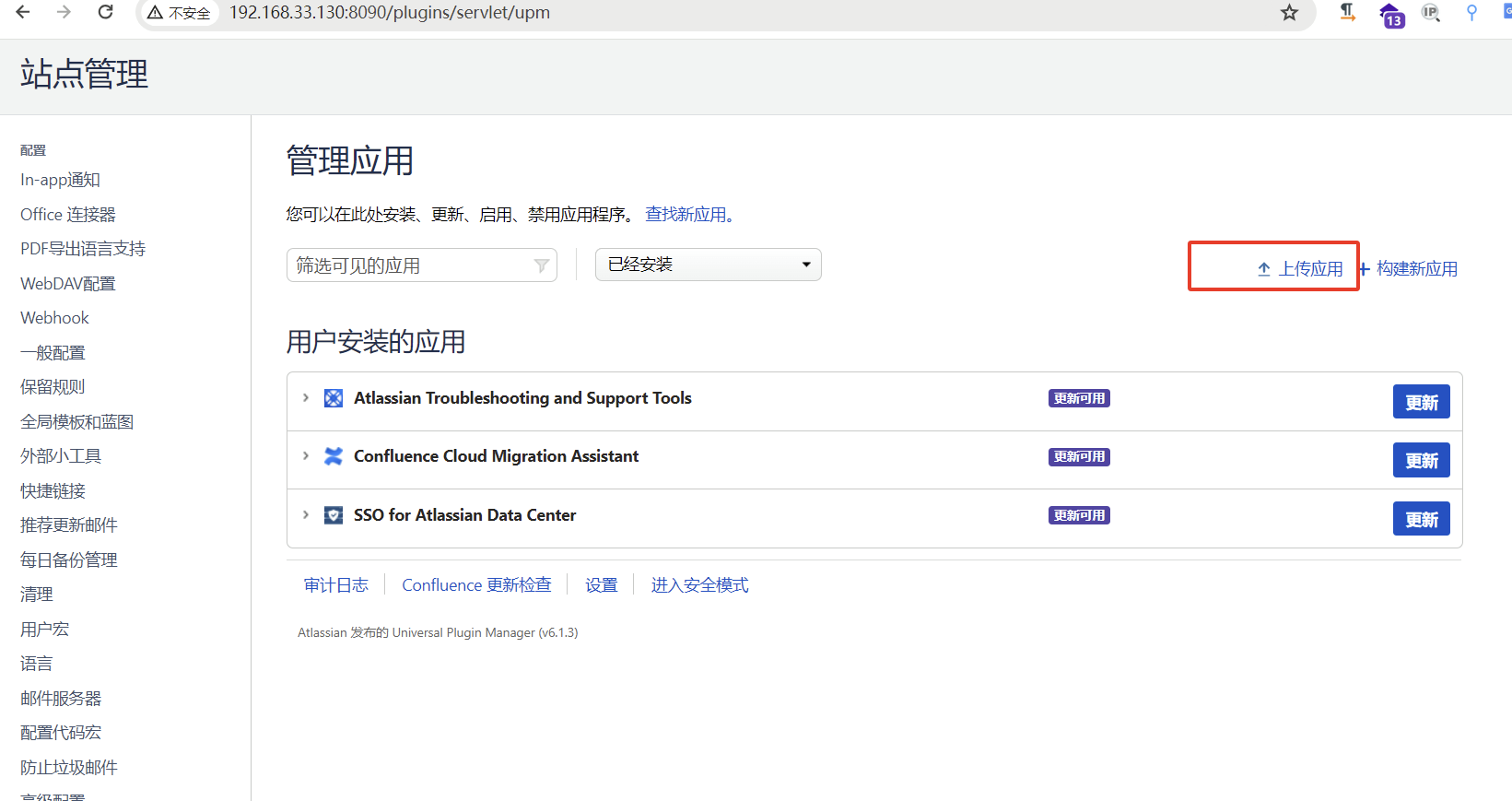Open 用户宏 in sidebar
Image resolution: width=1512 pixels, height=801 pixels.
pyautogui.click(x=45, y=630)
